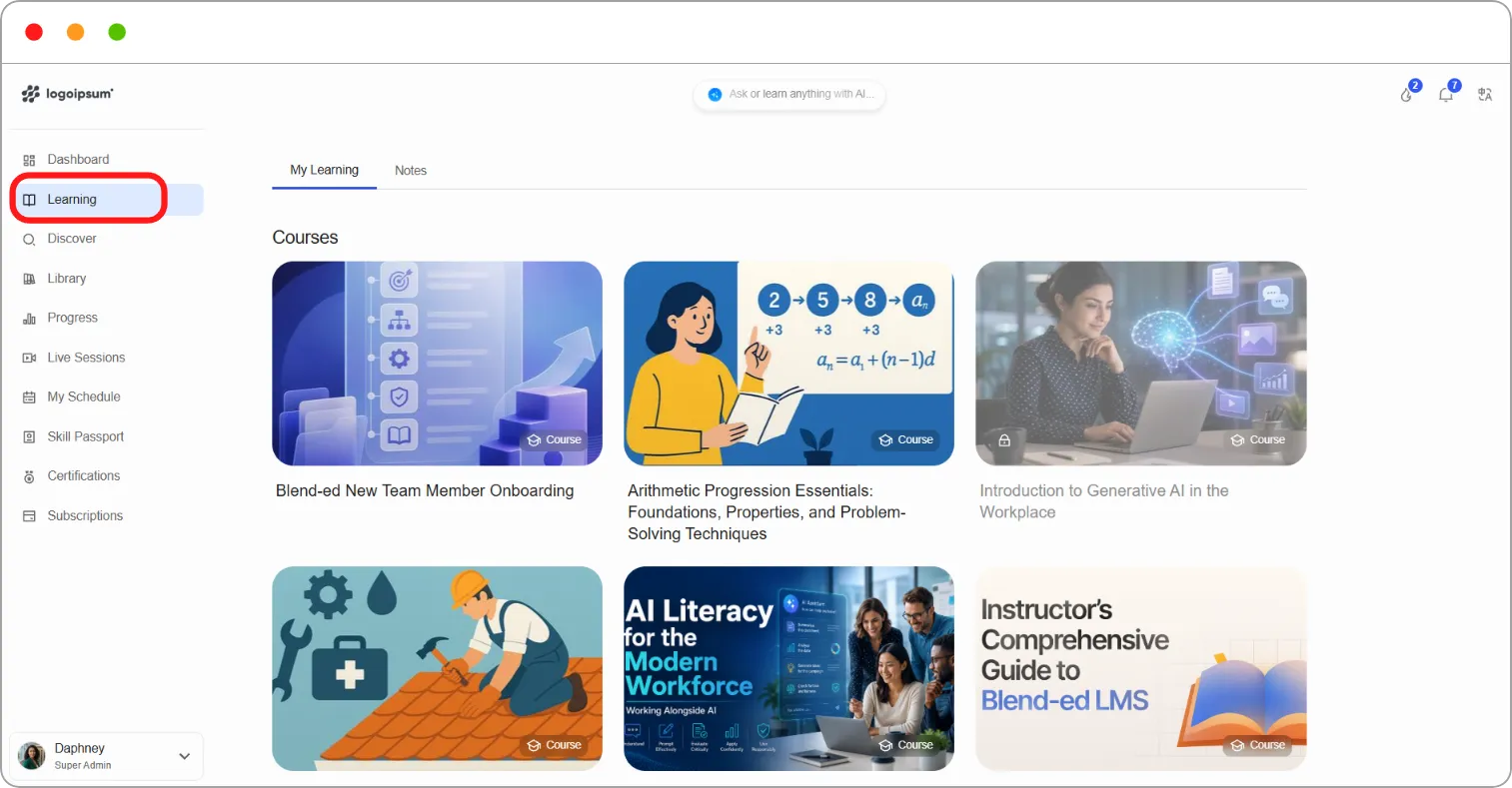Image resolution: width=1512 pixels, height=788 pixels.
Task: Switch to the Notes tab
Action: point(411,171)
